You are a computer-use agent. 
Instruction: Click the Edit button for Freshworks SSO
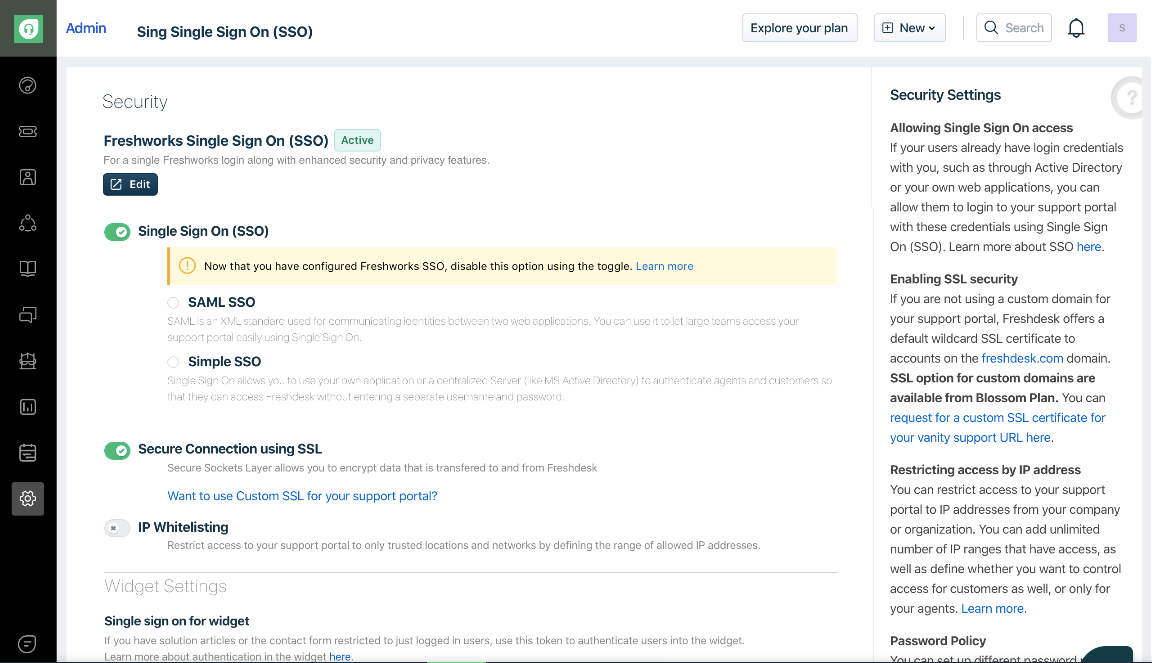(130, 185)
